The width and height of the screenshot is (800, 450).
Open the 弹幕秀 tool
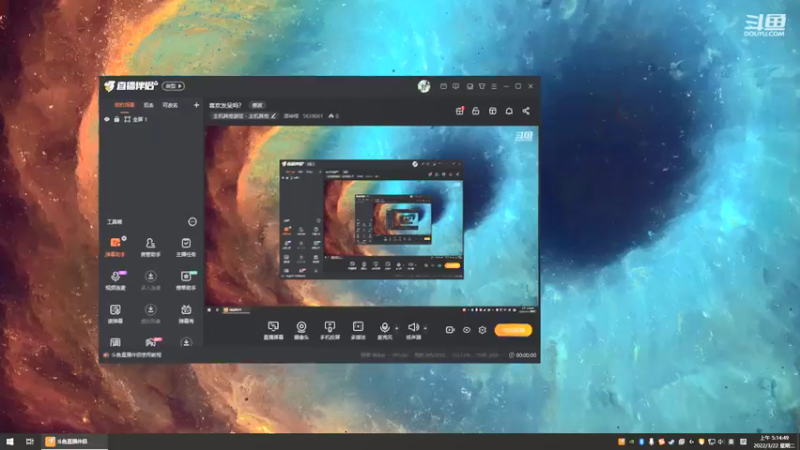186,313
